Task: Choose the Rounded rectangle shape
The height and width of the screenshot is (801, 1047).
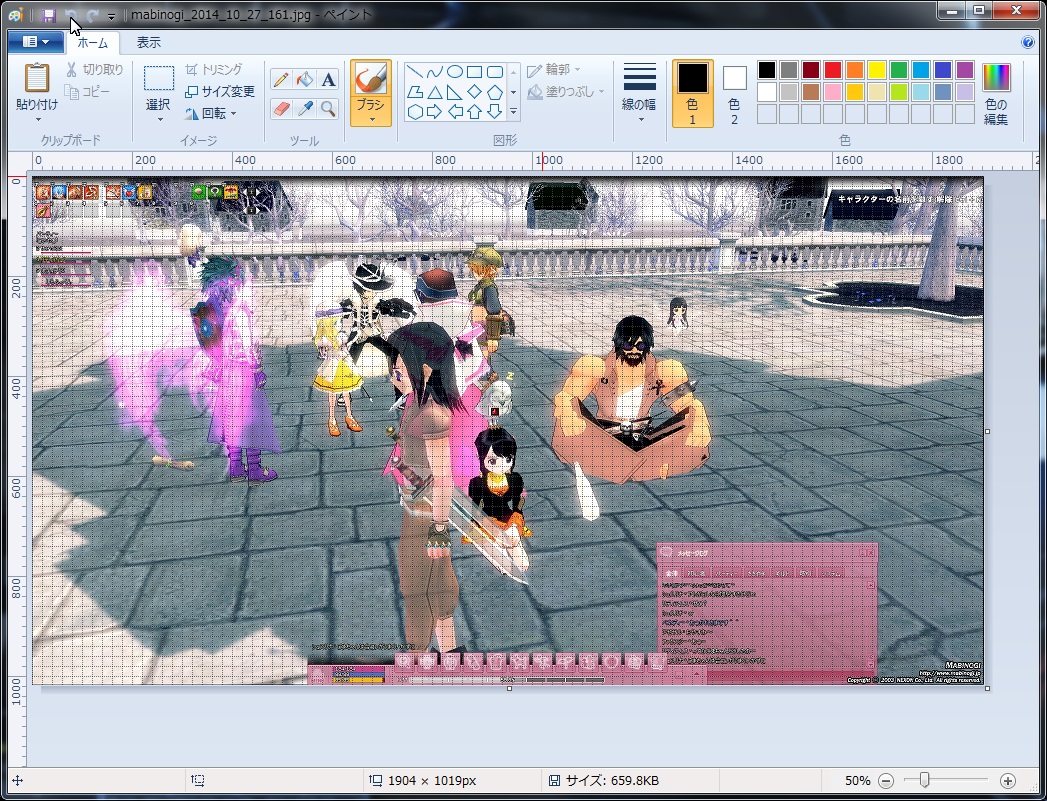Action: pos(495,72)
